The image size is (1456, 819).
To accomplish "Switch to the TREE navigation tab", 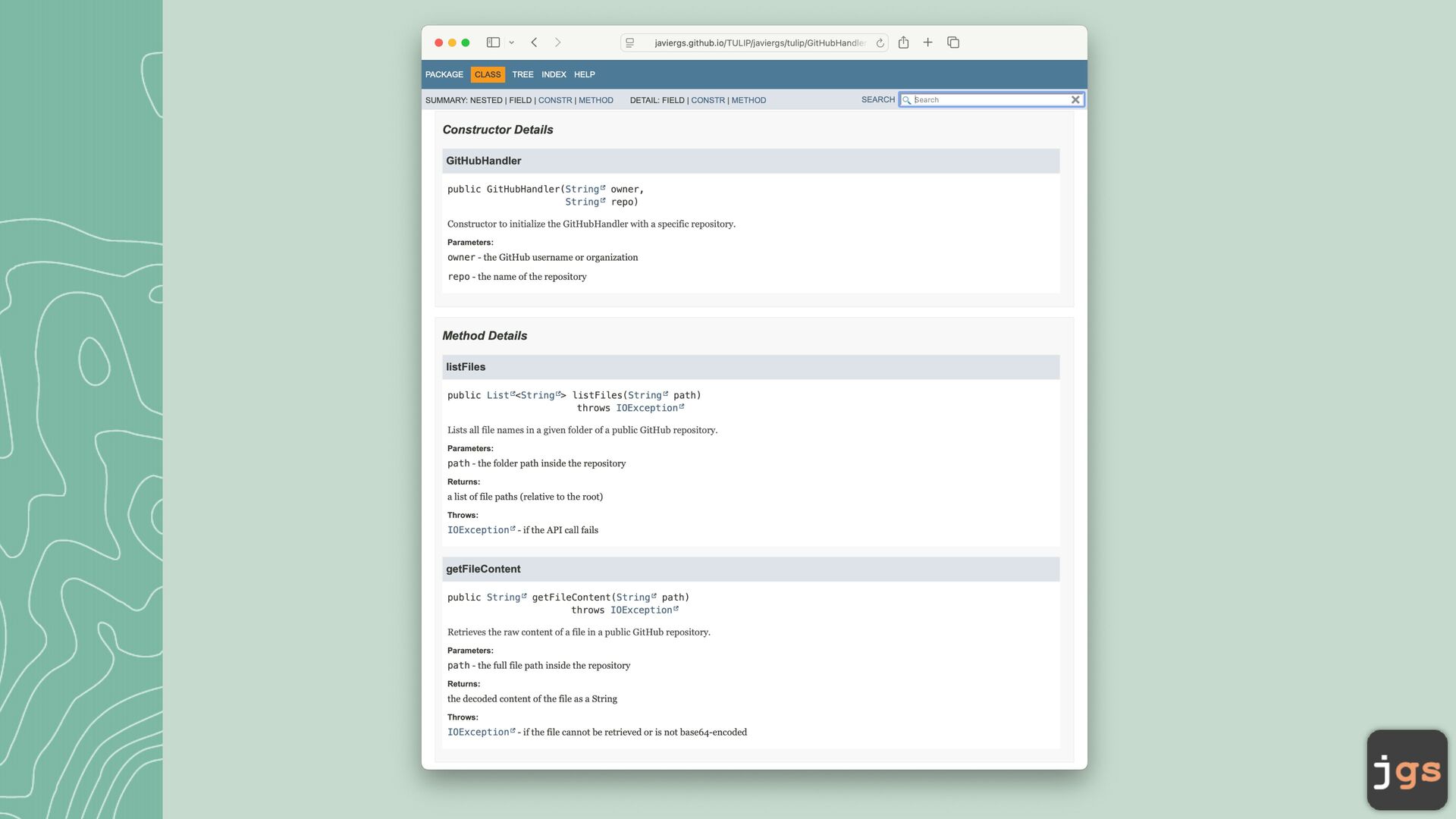I will 522,74.
